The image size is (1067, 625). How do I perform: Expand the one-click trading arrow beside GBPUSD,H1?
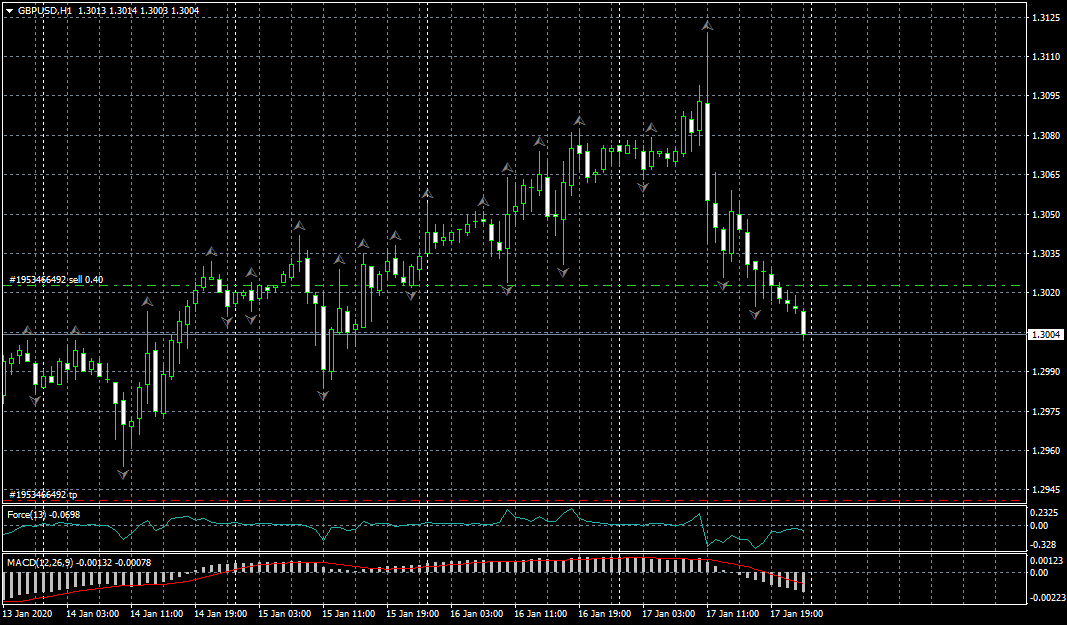tap(10, 11)
